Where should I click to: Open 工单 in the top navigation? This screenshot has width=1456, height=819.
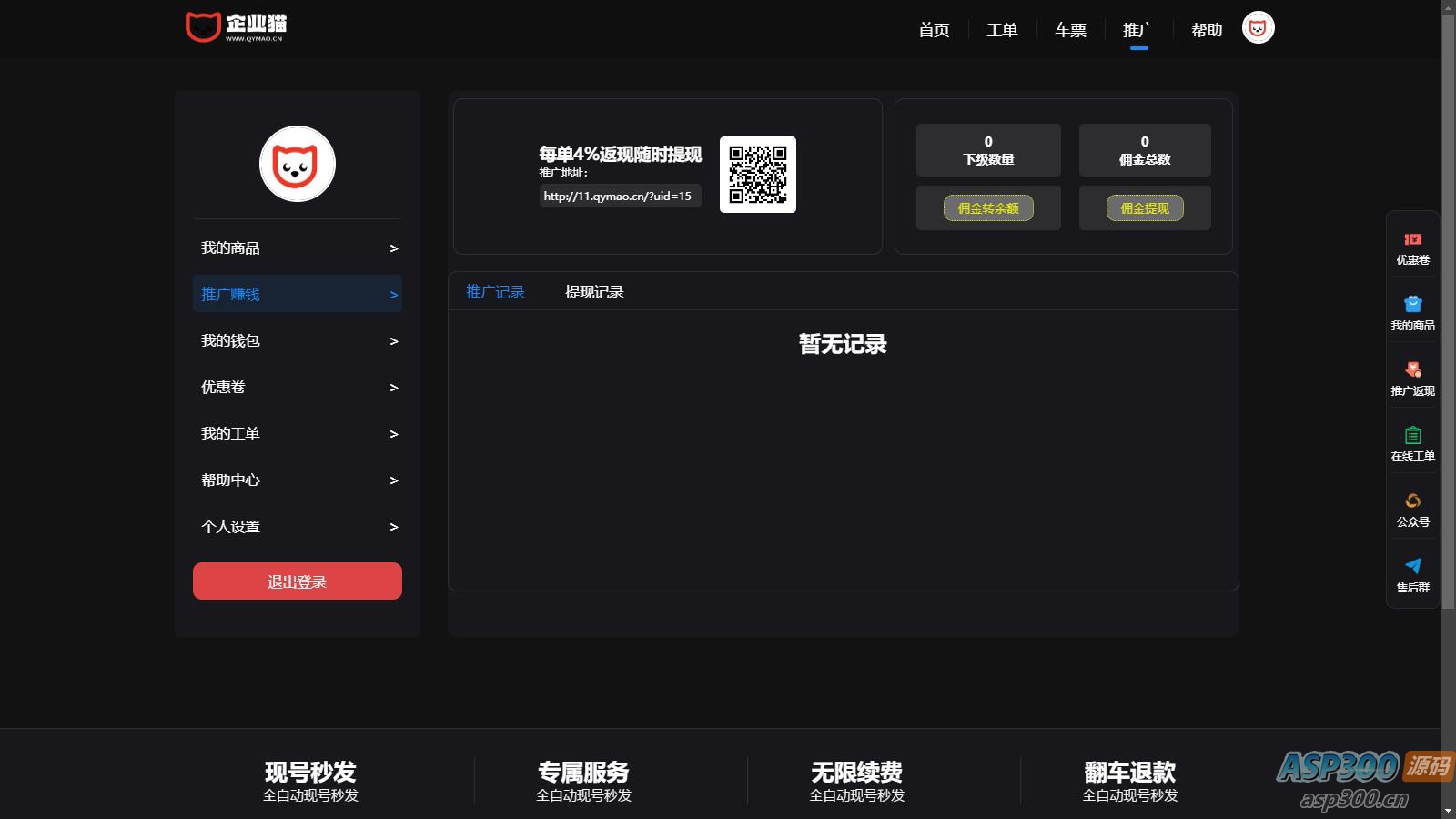click(x=1002, y=30)
